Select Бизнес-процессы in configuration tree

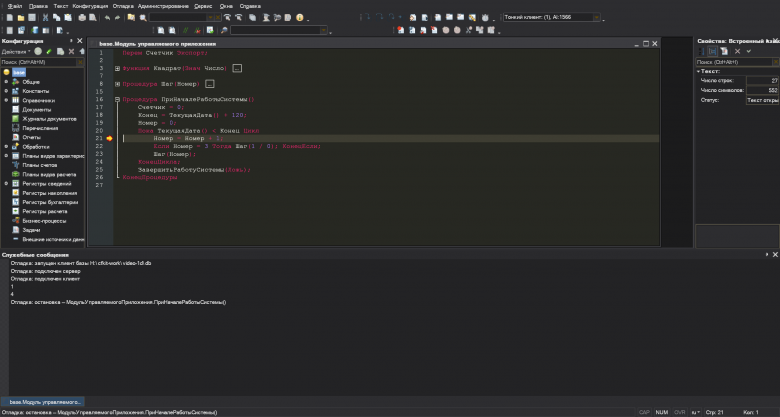coord(44,221)
